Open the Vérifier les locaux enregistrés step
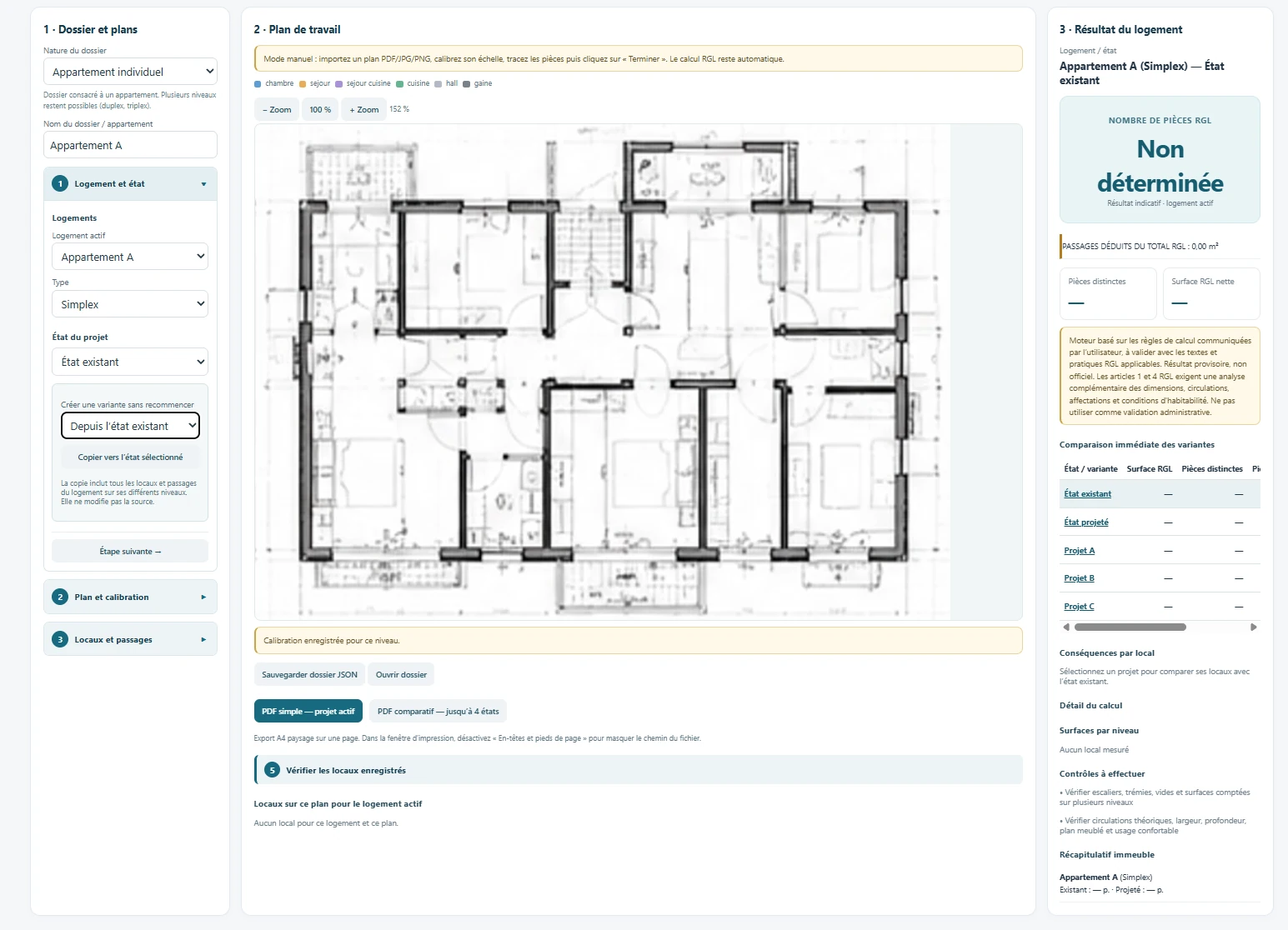 point(639,770)
